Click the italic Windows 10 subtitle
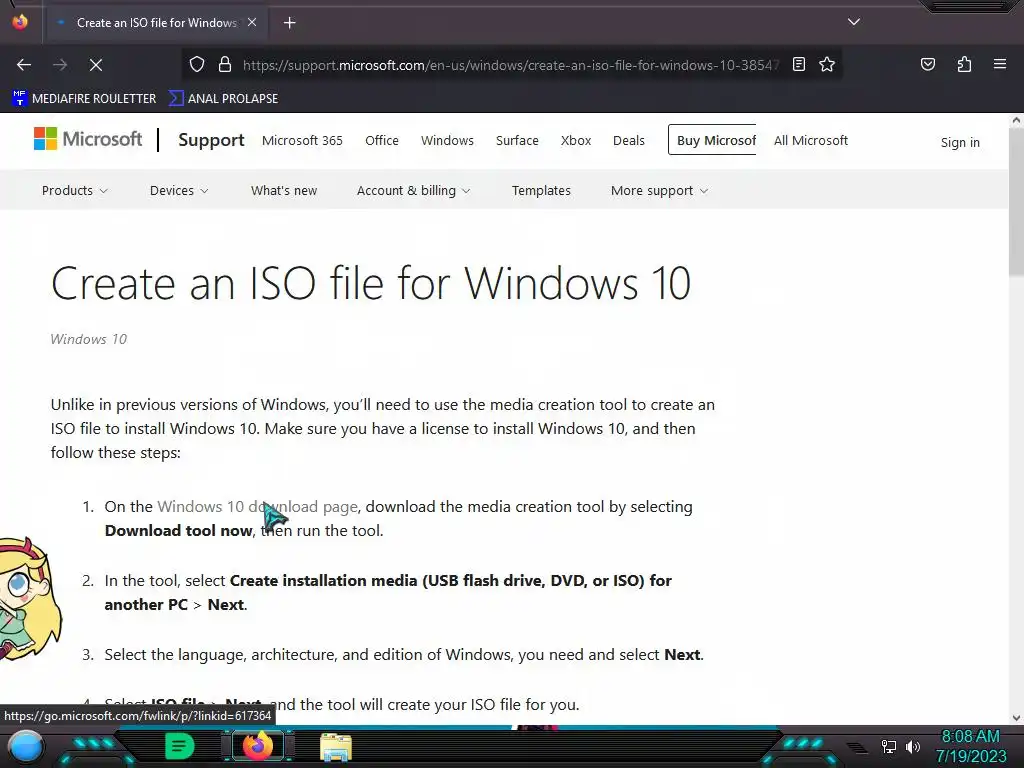1024x768 pixels. (89, 339)
